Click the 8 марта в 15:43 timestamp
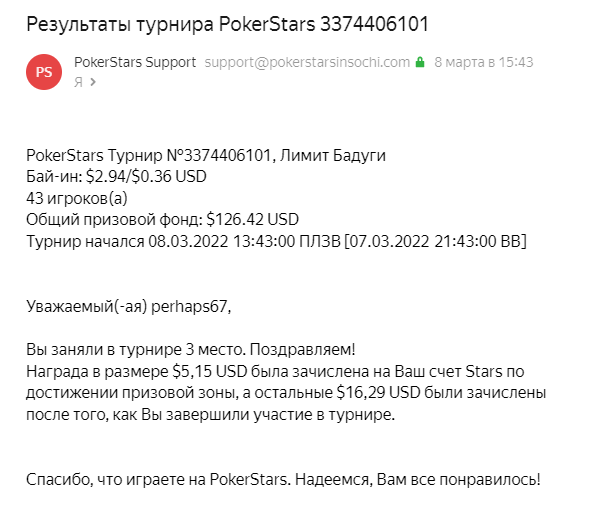 point(484,62)
